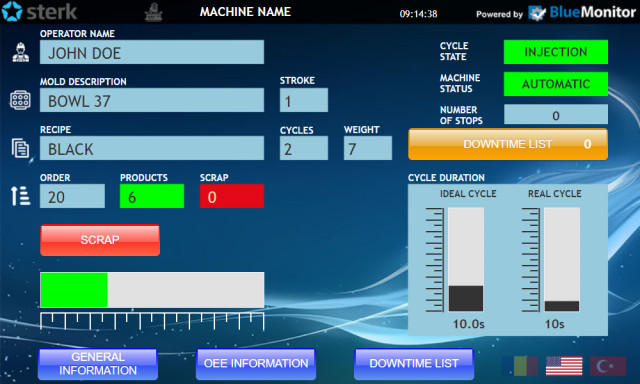Image resolution: width=640 pixels, height=384 pixels.
Task: Click the BlueMonitor logo
Action: [x=582, y=13]
